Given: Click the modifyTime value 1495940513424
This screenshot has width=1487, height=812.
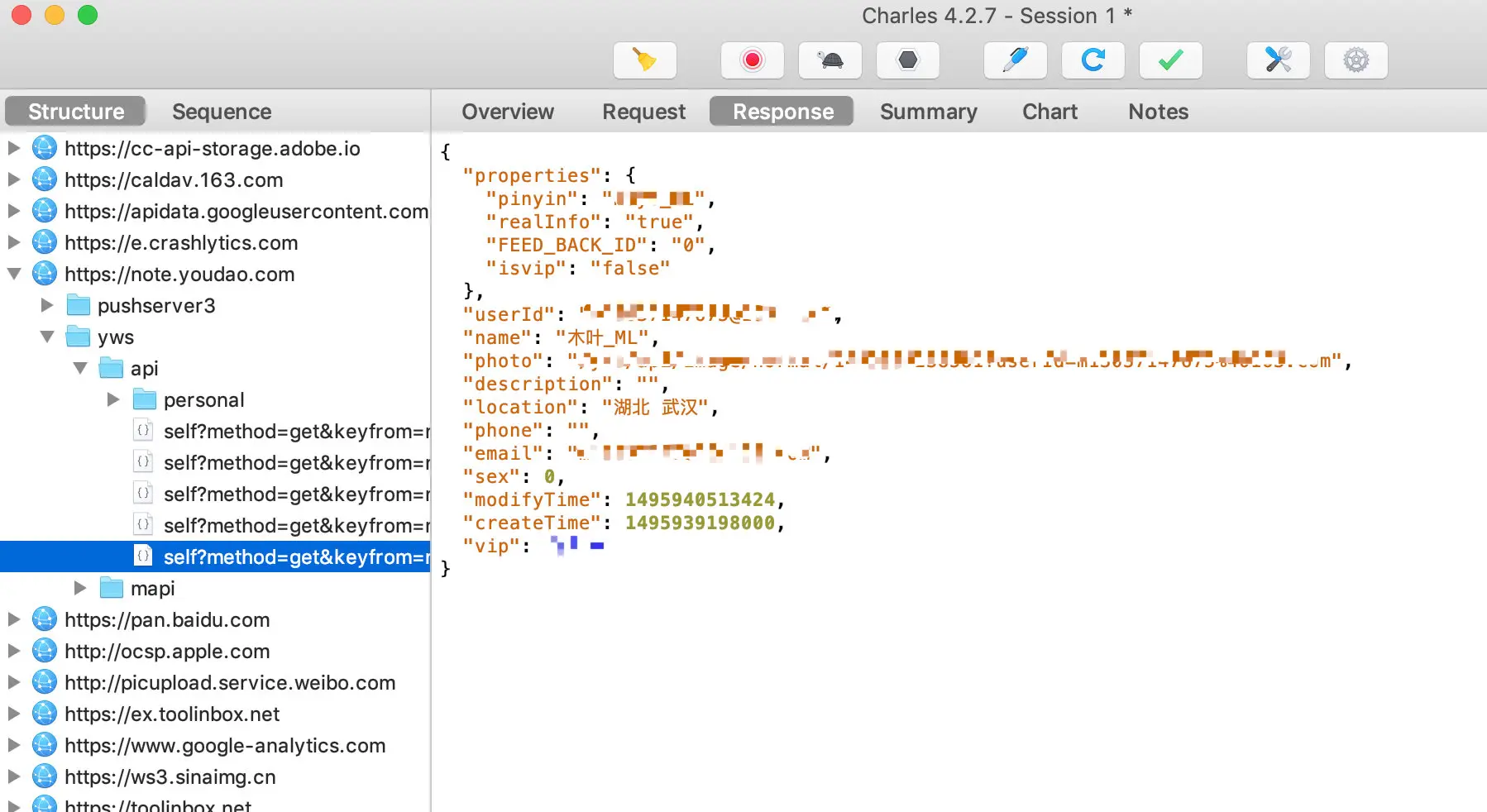Looking at the screenshot, I should (700, 500).
